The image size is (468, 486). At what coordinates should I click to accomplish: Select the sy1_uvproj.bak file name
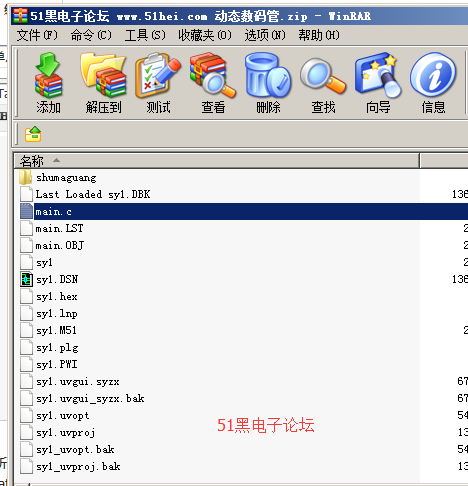(78, 466)
